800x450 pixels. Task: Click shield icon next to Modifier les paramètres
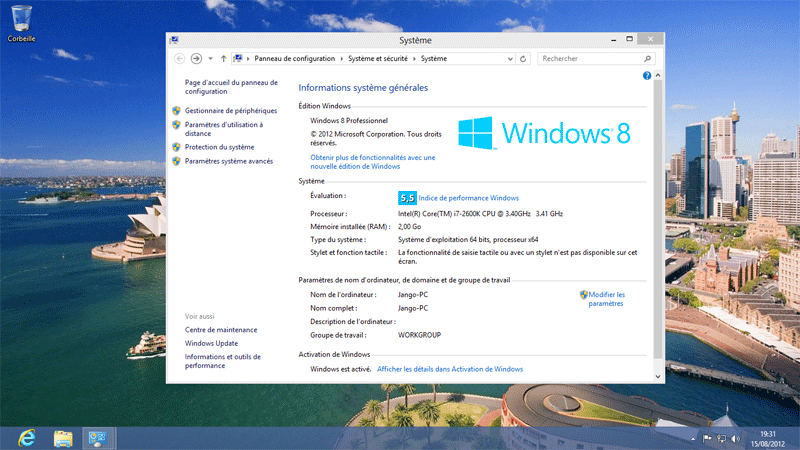pos(583,295)
